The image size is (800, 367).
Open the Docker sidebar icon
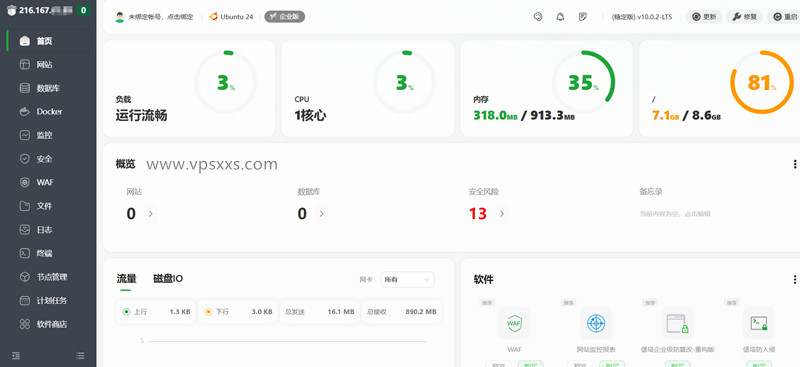point(24,112)
